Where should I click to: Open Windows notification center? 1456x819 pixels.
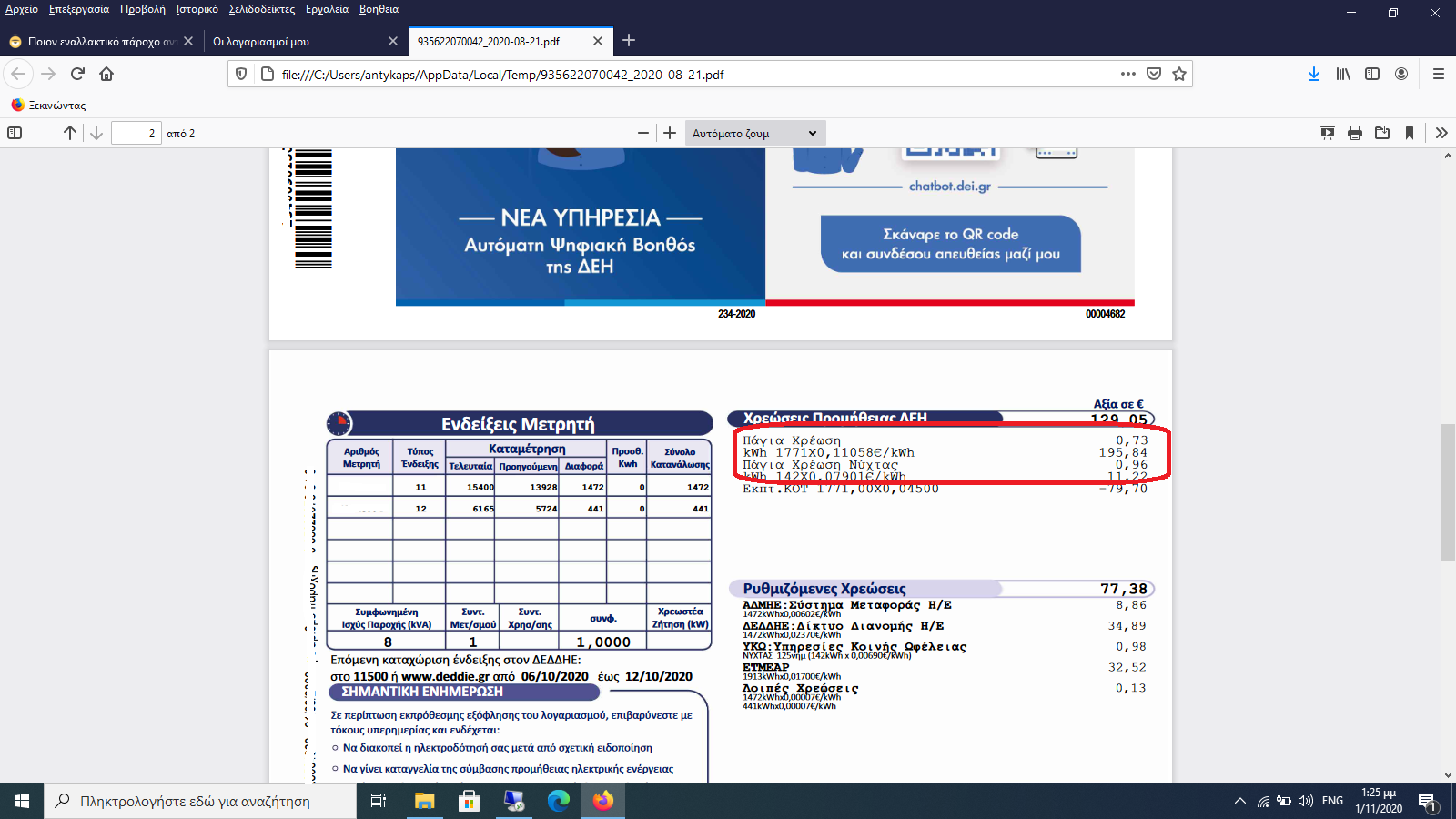click(x=1428, y=801)
